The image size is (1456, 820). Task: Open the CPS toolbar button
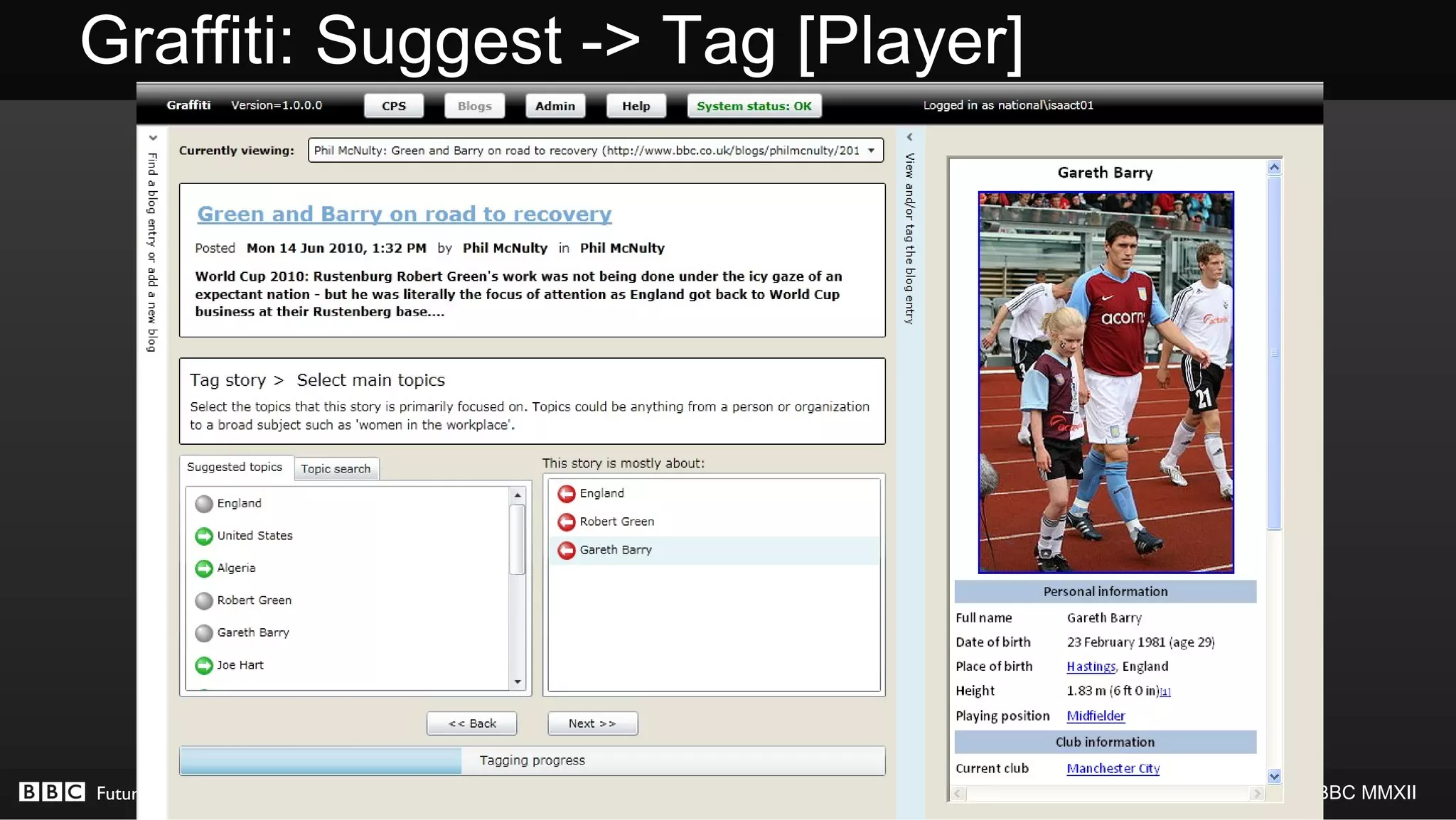click(x=394, y=106)
